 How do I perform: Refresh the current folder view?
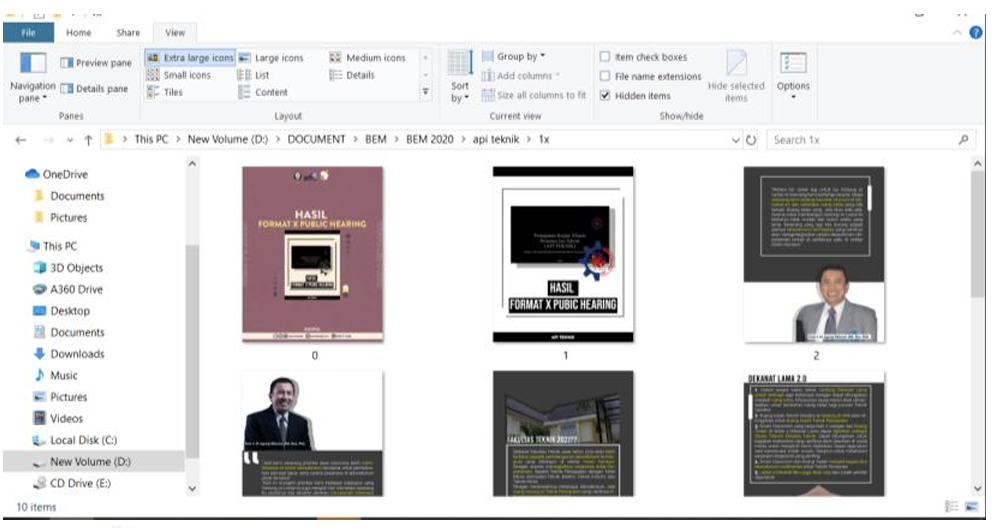(751, 140)
